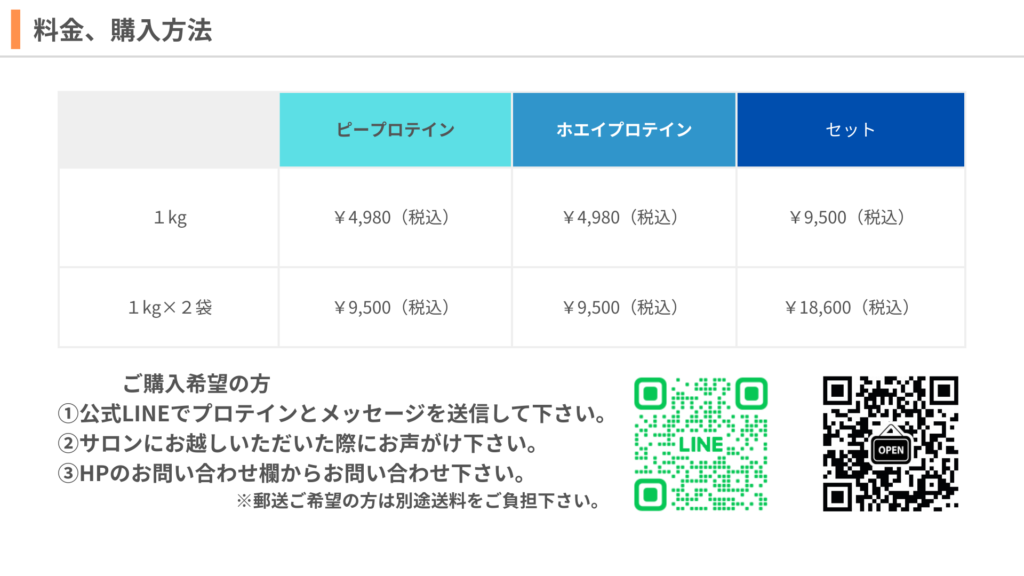Screen dimensions: 1024x576
Task: Select the ホエイプロテイン column header
Action: pyautogui.click(x=624, y=130)
